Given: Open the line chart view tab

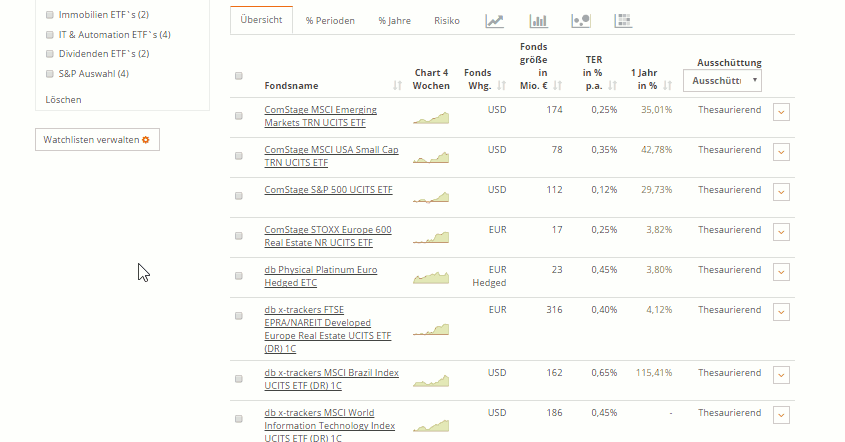Looking at the screenshot, I should point(494,21).
